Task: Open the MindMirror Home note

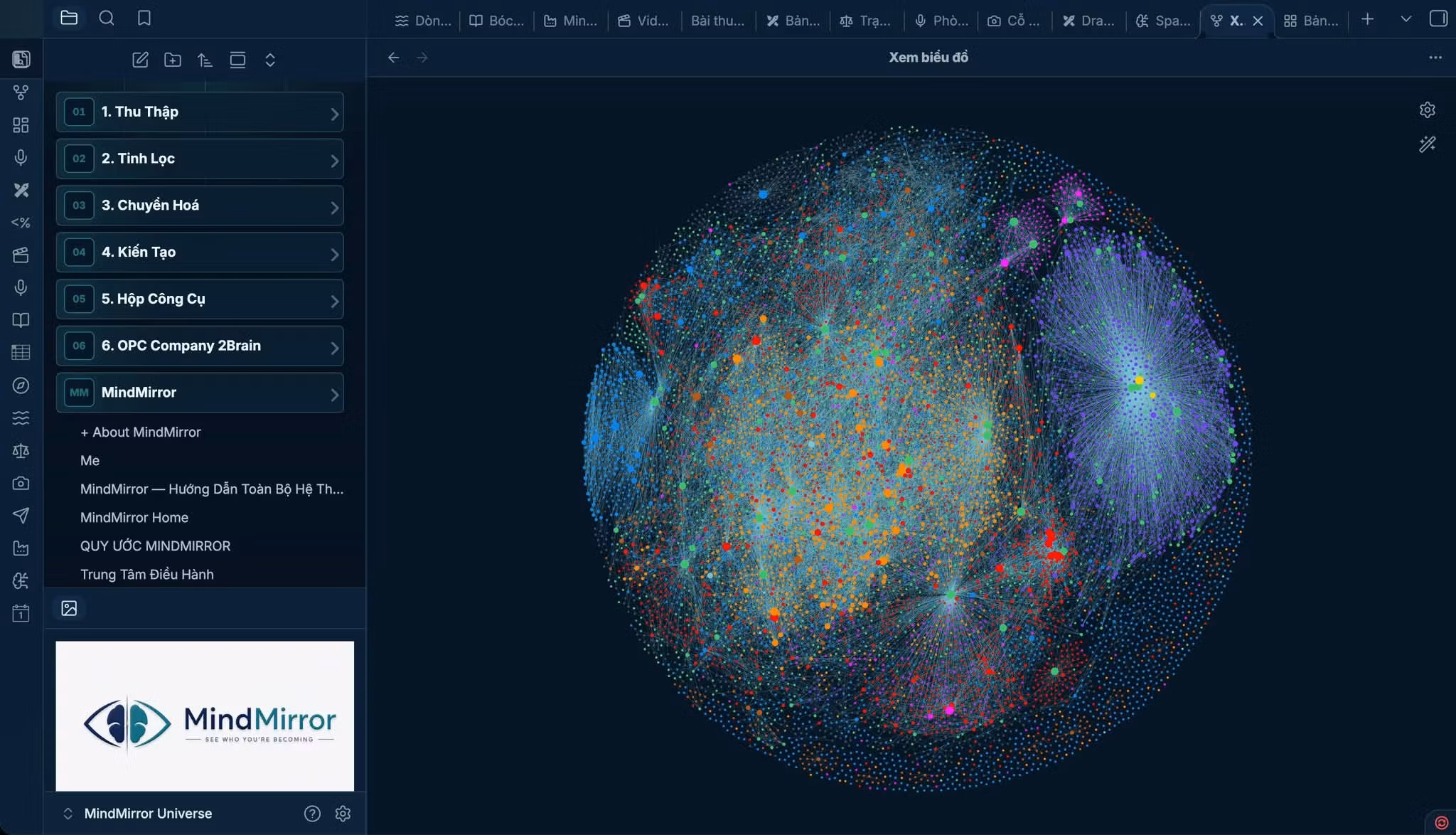Action: [134, 517]
